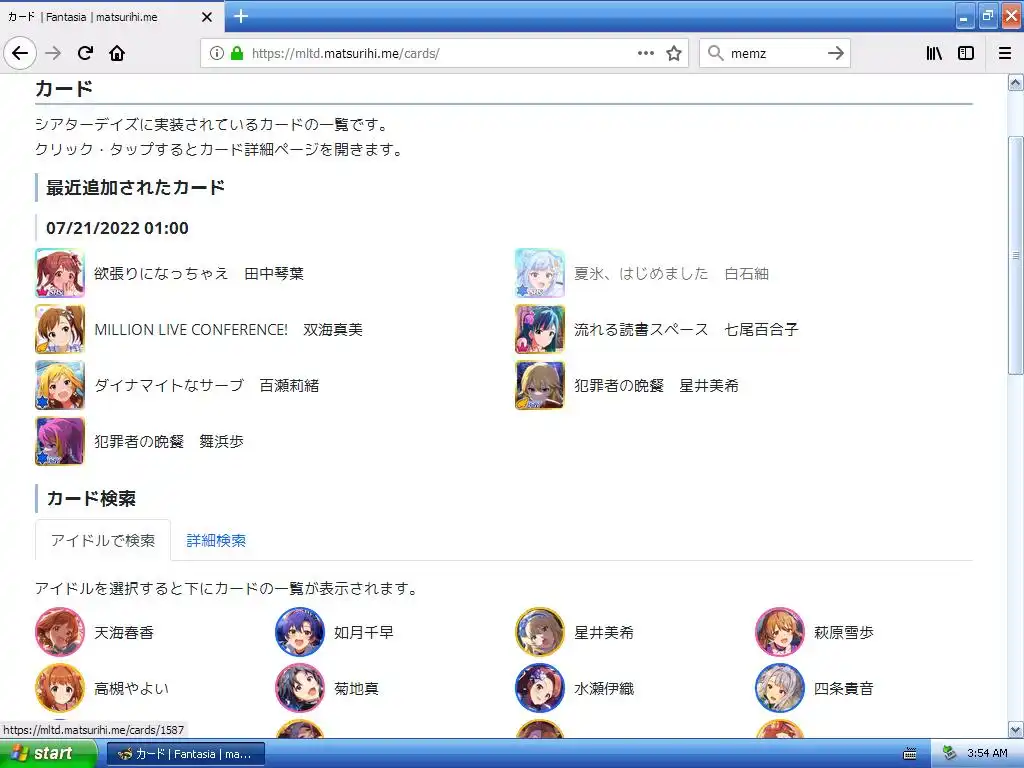
Task: Open 星井美希 犯罪者の晩餐 card thumbnail
Action: pyautogui.click(x=539, y=385)
